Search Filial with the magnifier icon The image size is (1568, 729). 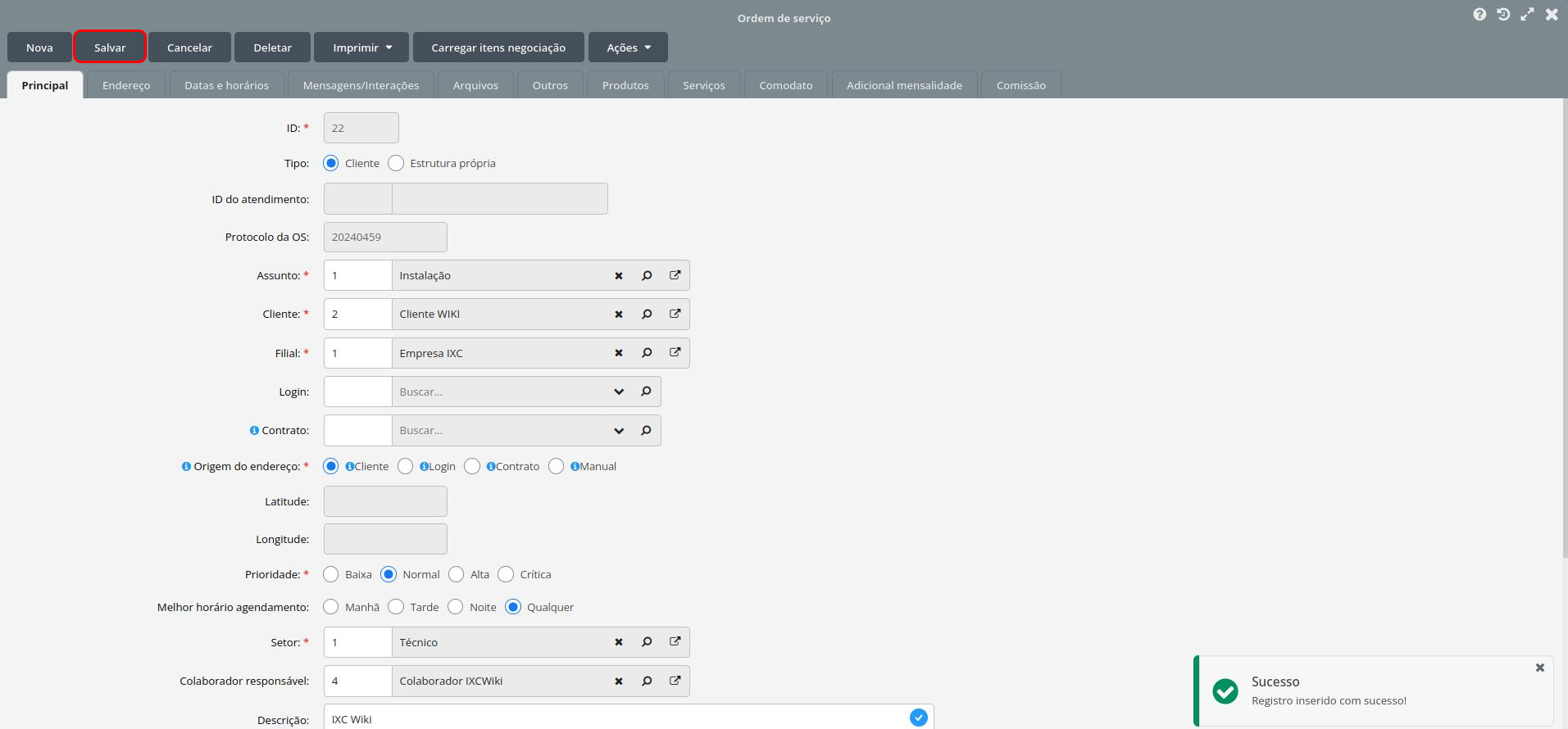tap(647, 352)
